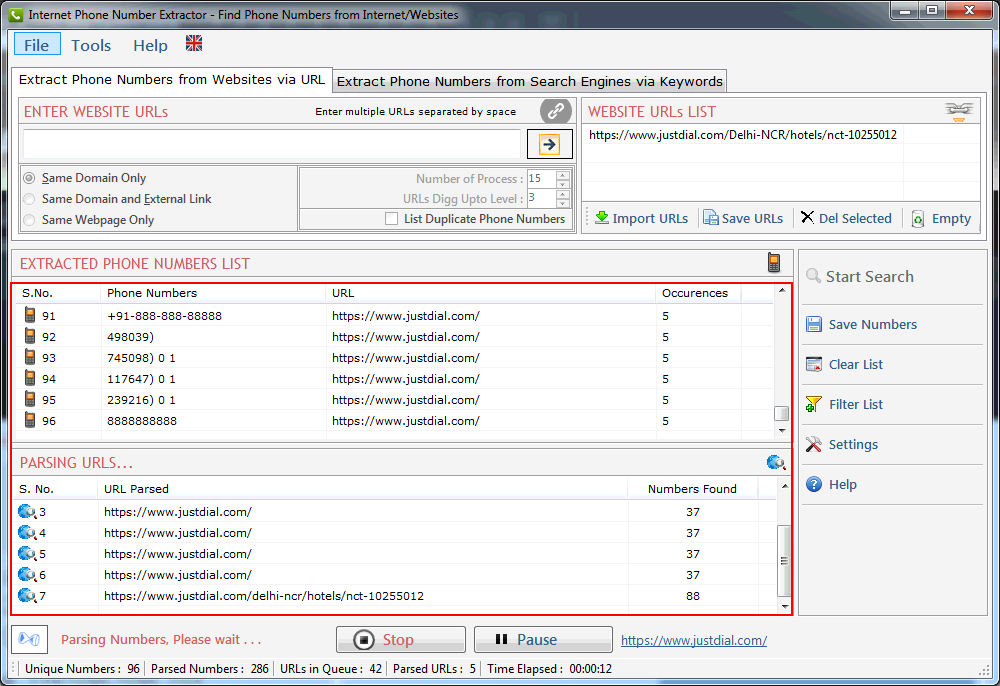Click the Unique Numbers status bar entry

point(82,669)
